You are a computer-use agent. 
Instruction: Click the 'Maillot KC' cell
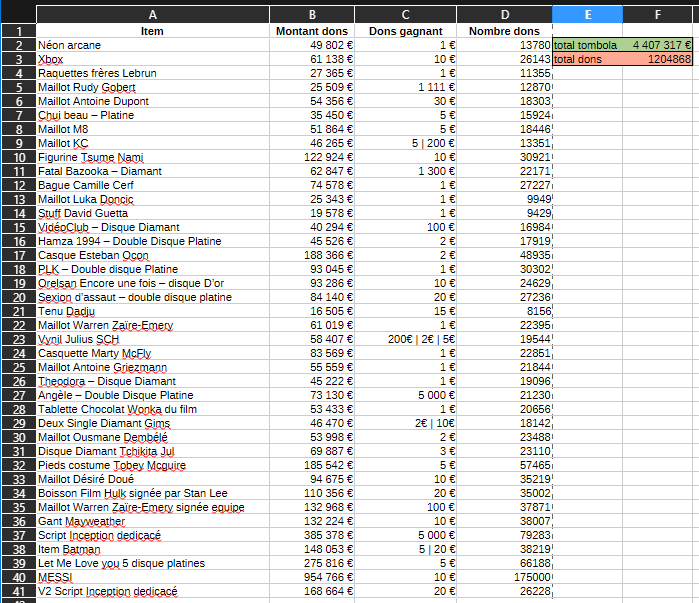pos(152,143)
